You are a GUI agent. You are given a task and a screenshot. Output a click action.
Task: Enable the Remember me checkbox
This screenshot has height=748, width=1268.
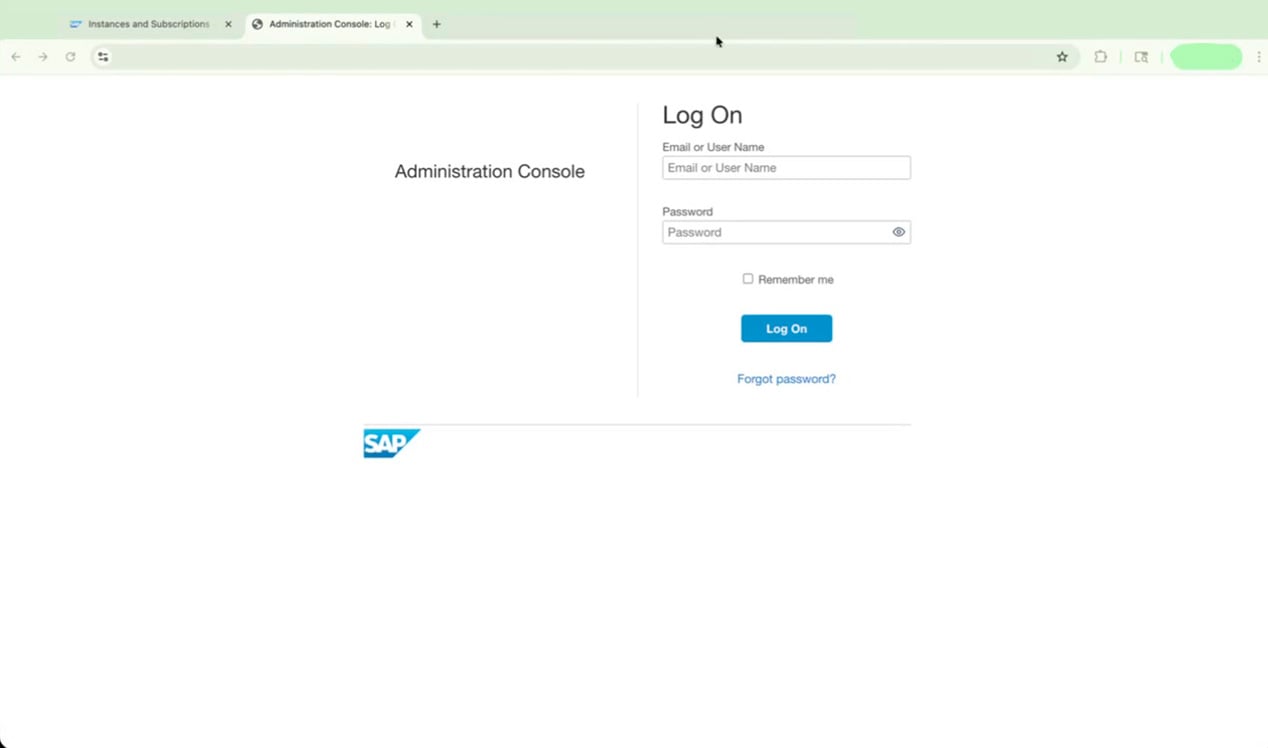[x=747, y=279]
